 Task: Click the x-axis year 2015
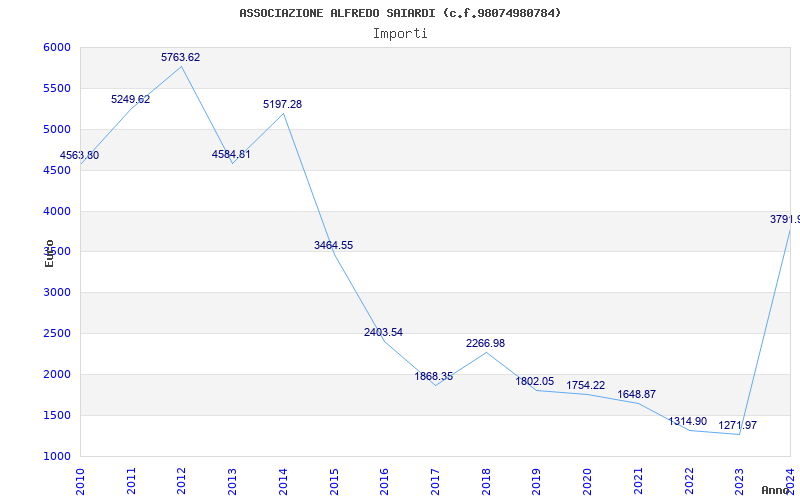[334, 481]
